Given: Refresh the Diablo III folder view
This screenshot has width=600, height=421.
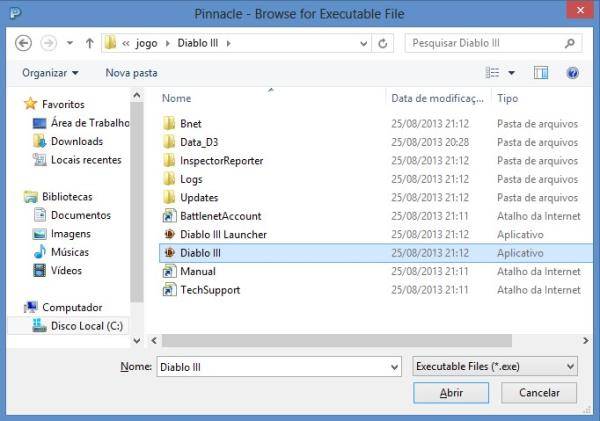Looking at the screenshot, I should pyautogui.click(x=383, y=43).
